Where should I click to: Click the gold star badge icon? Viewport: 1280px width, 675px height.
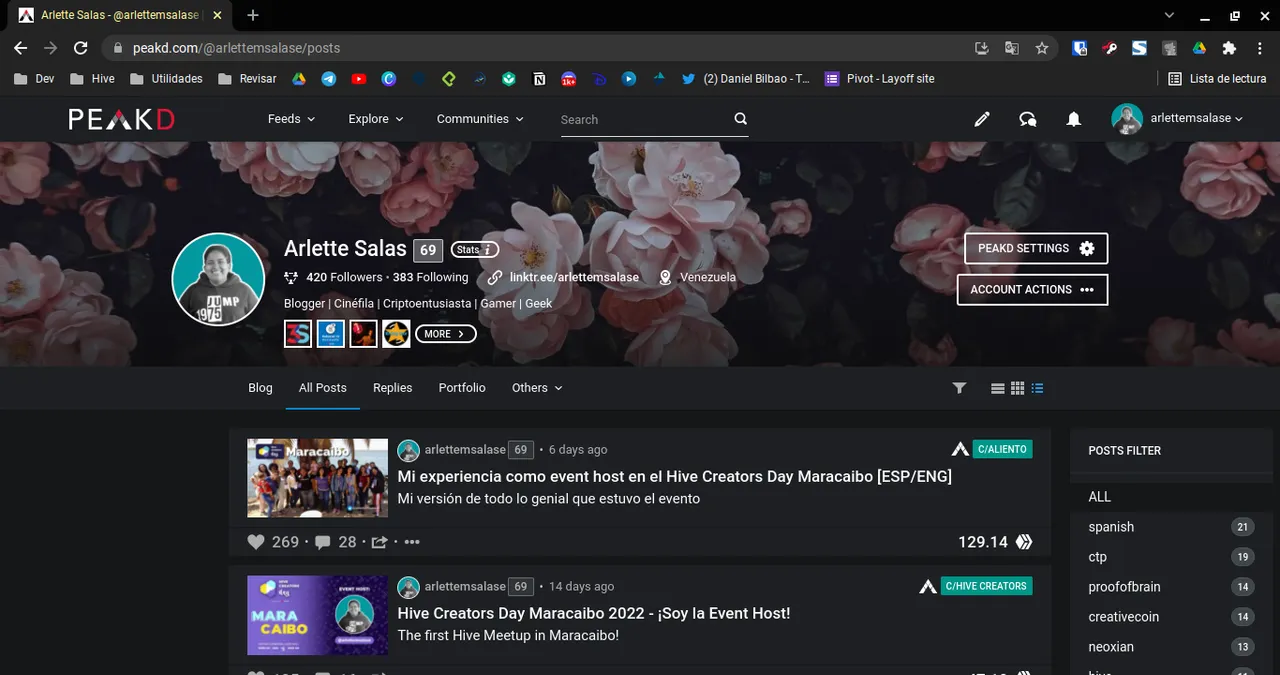click(x=396, y=334)
